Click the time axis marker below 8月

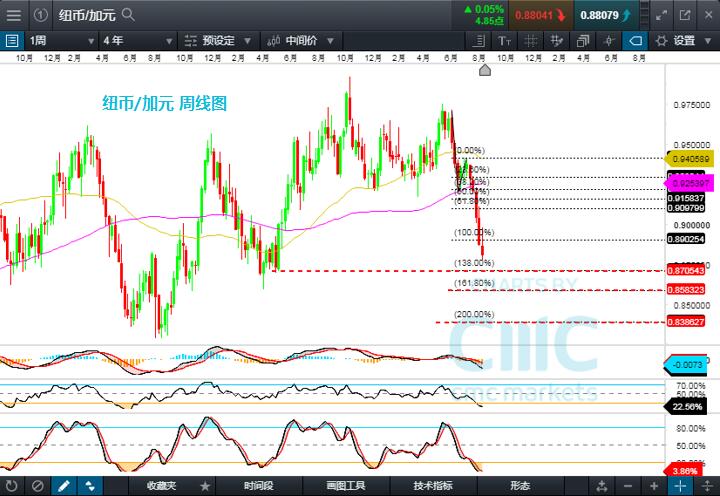pos(483,69)
